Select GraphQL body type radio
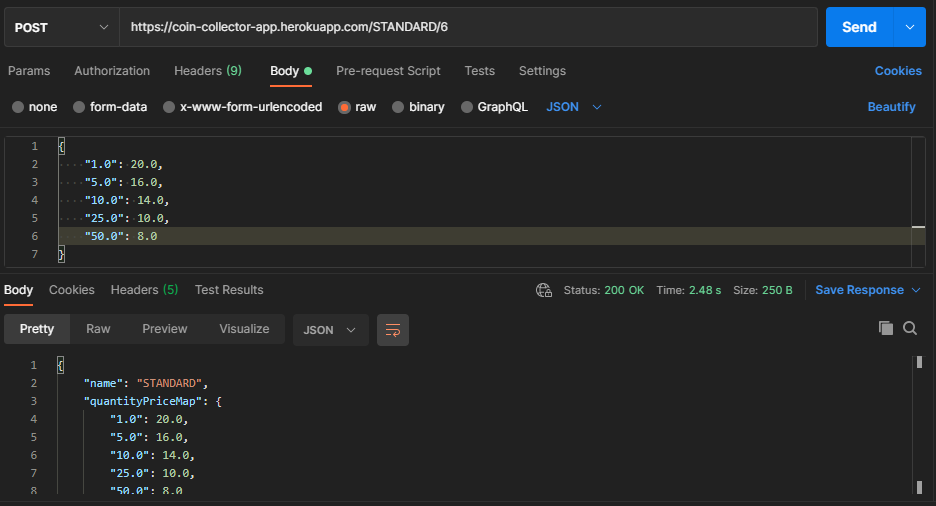The width and height of the screenshot is (936, 506). click(x=467, y=107)
